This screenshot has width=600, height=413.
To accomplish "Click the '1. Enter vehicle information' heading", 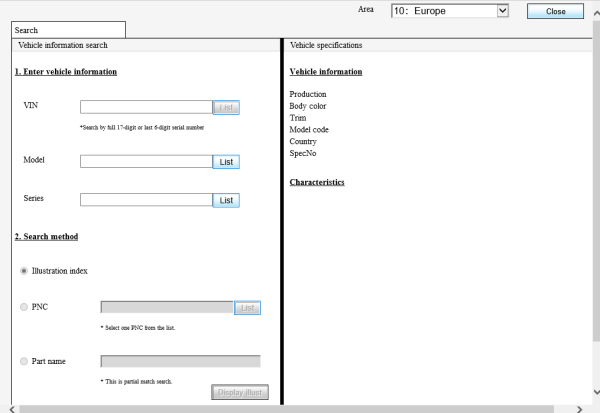I will tap(66, 72).
